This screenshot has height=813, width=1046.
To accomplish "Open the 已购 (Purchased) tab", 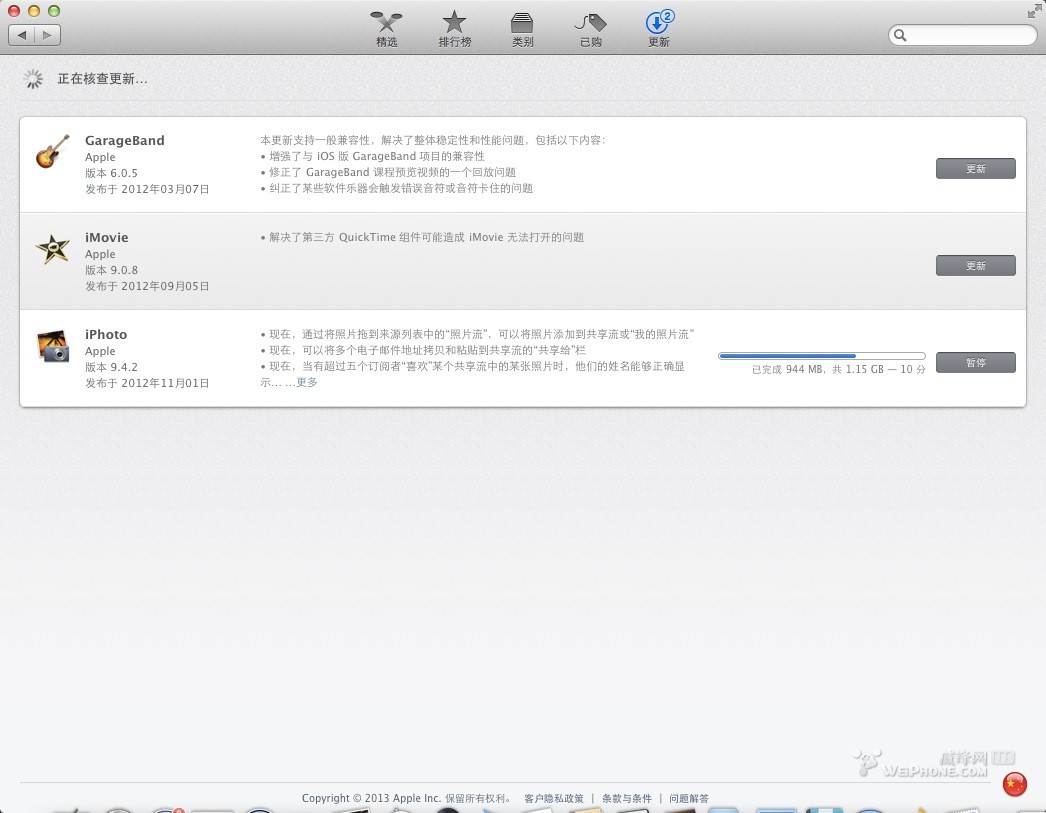I will click(x=590, y=29).
